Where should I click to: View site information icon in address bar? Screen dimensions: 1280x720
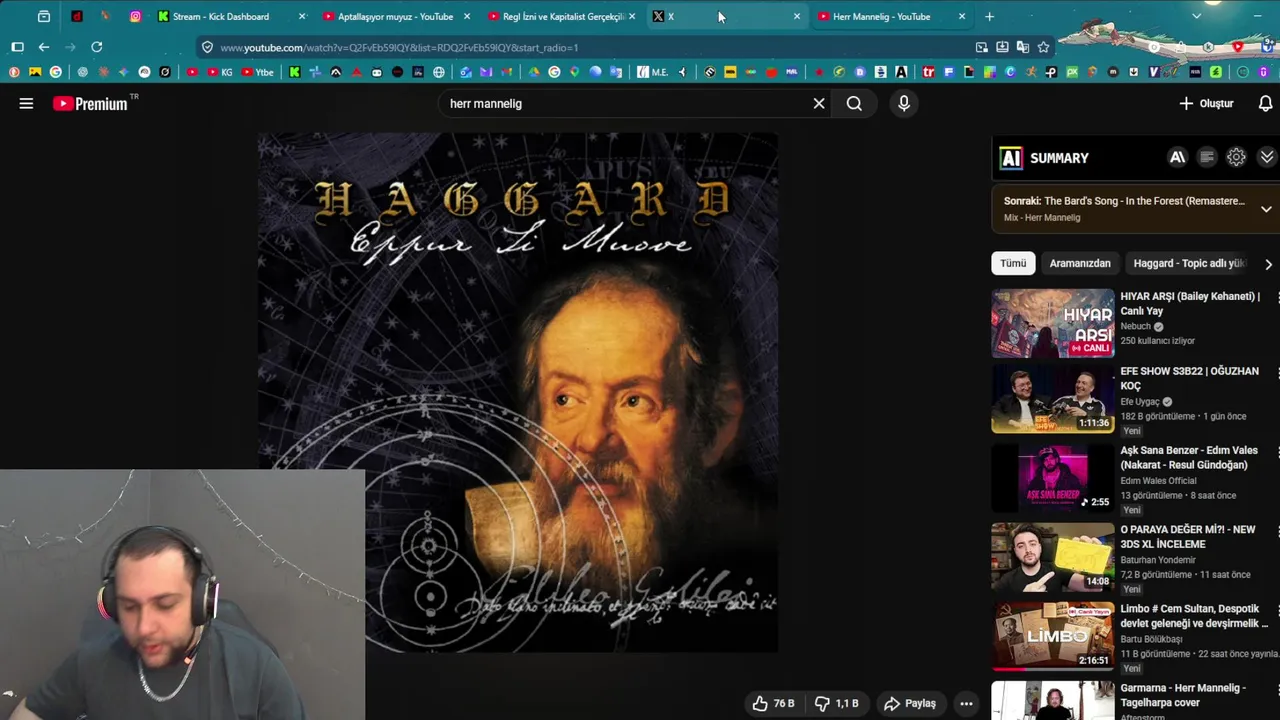click(207, 47)
